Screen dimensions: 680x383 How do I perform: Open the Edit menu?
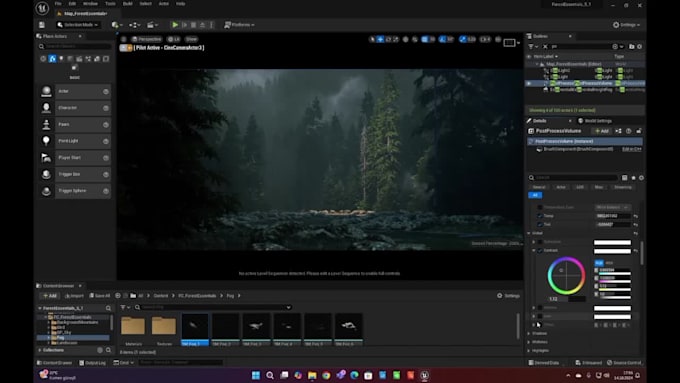point(72,3)
